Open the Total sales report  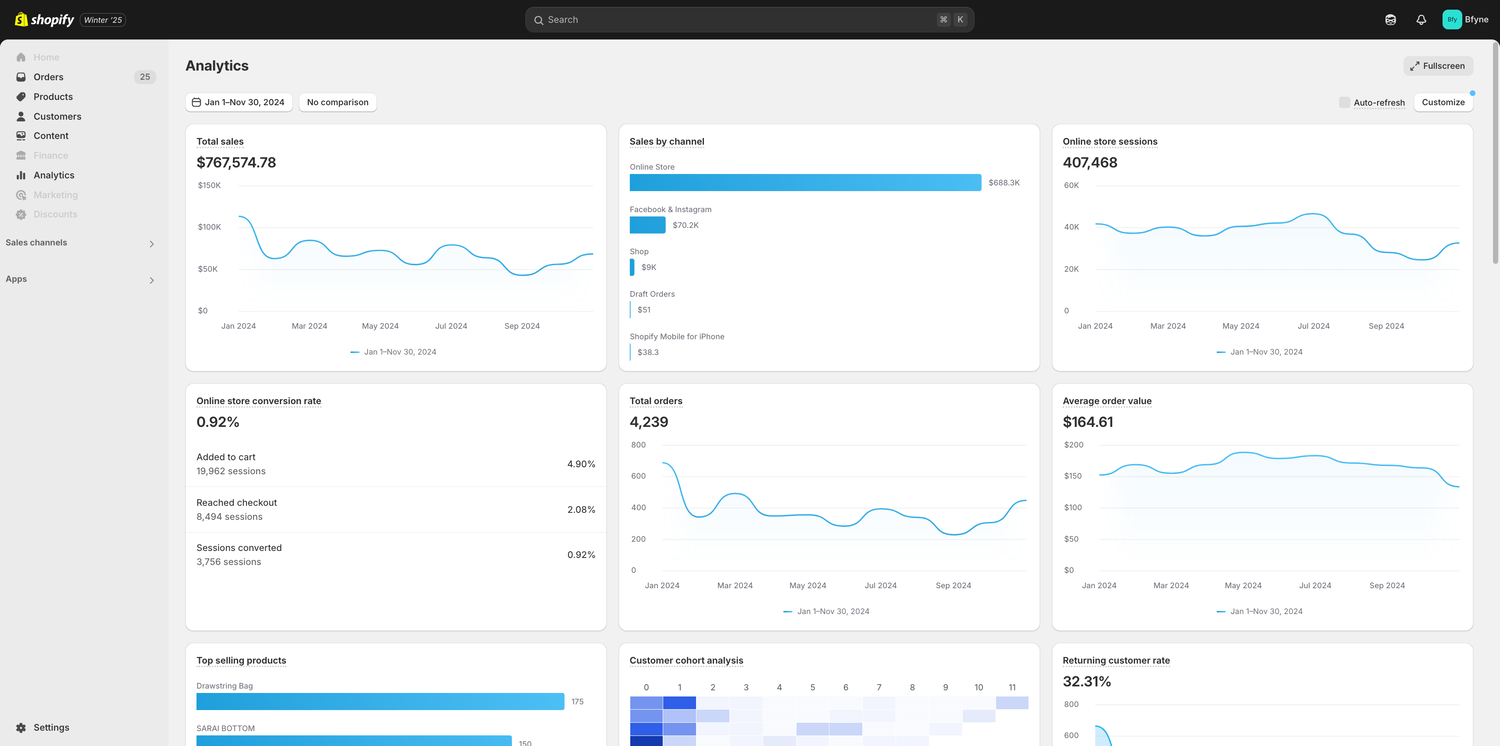220,142
